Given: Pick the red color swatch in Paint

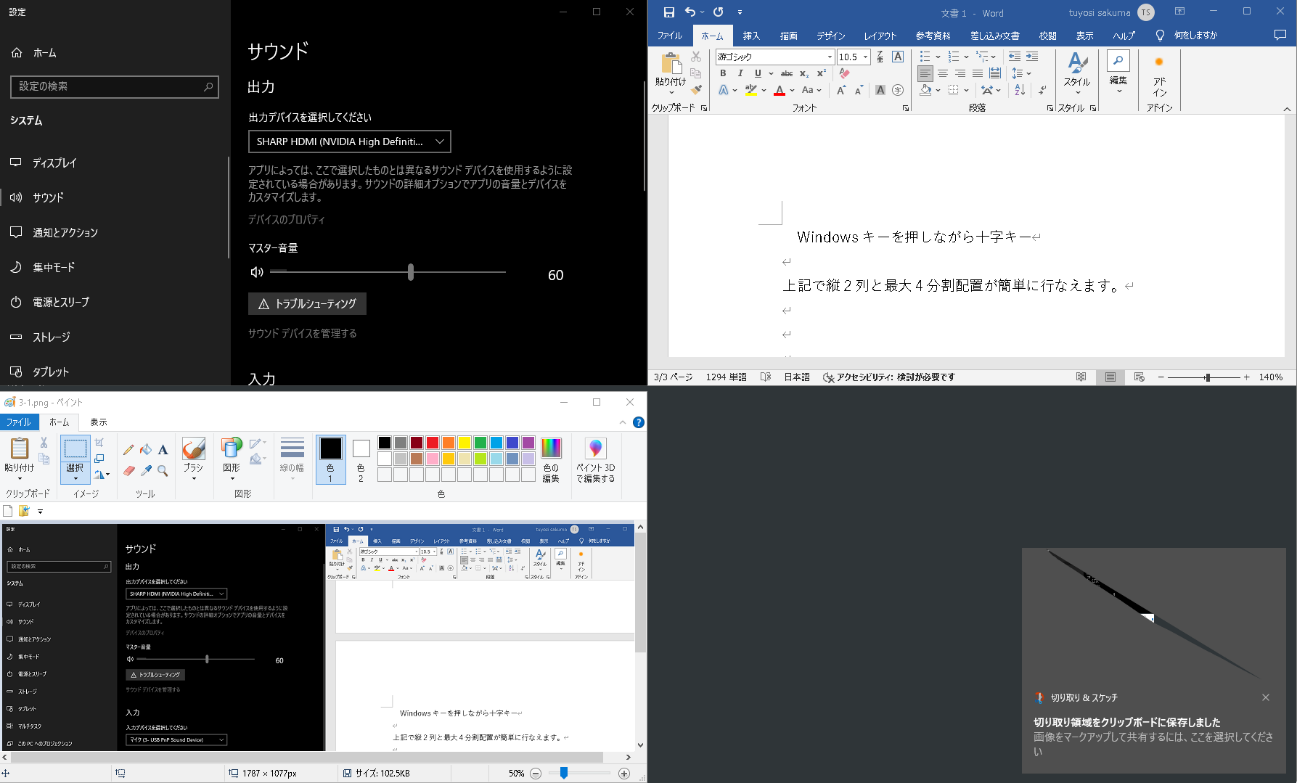Looking at the screenshot, I should 433,443.
